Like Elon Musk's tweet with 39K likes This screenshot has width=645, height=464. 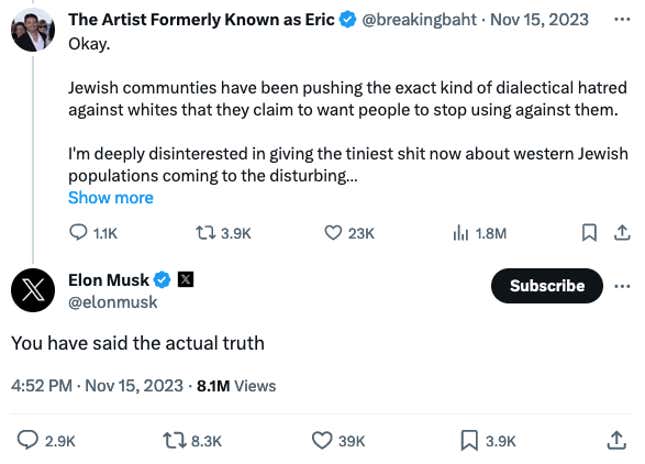[x=322, y=440]
